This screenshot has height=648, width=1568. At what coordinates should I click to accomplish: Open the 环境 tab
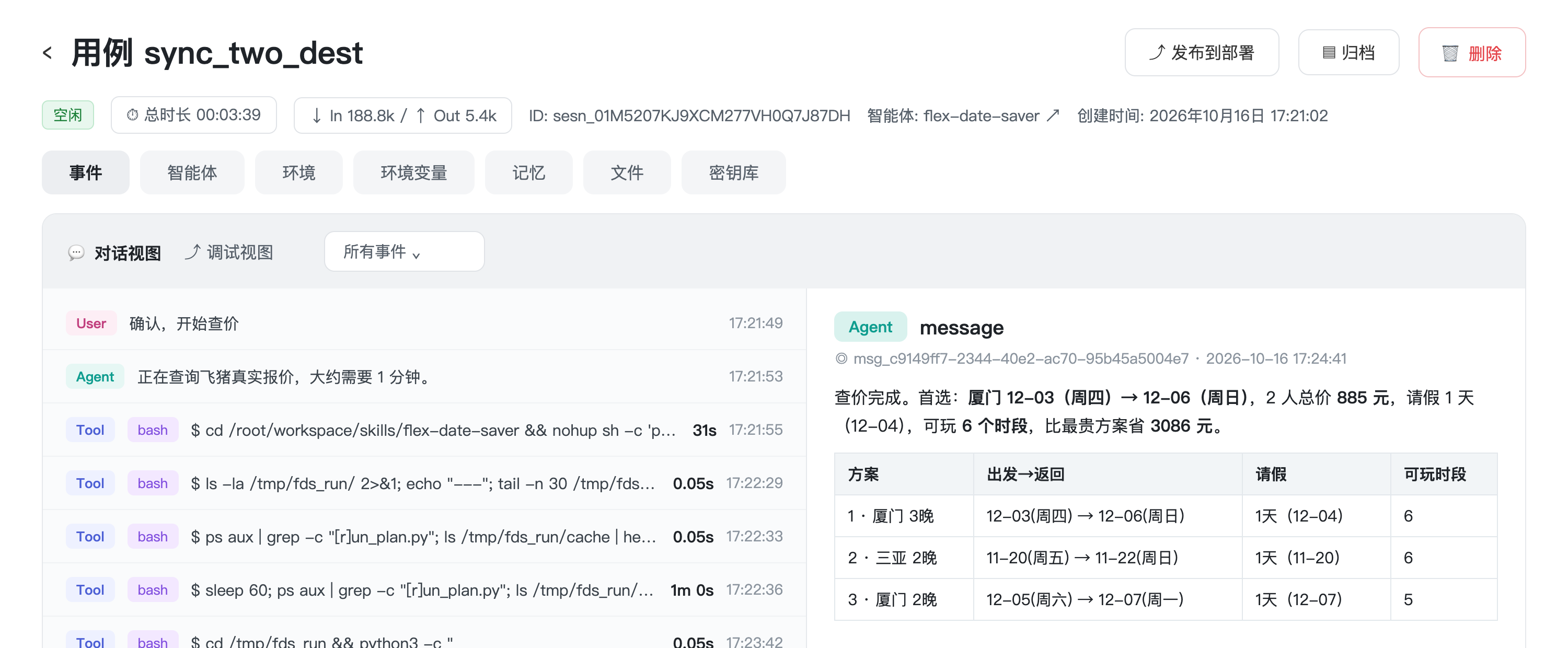coord(298,173)
